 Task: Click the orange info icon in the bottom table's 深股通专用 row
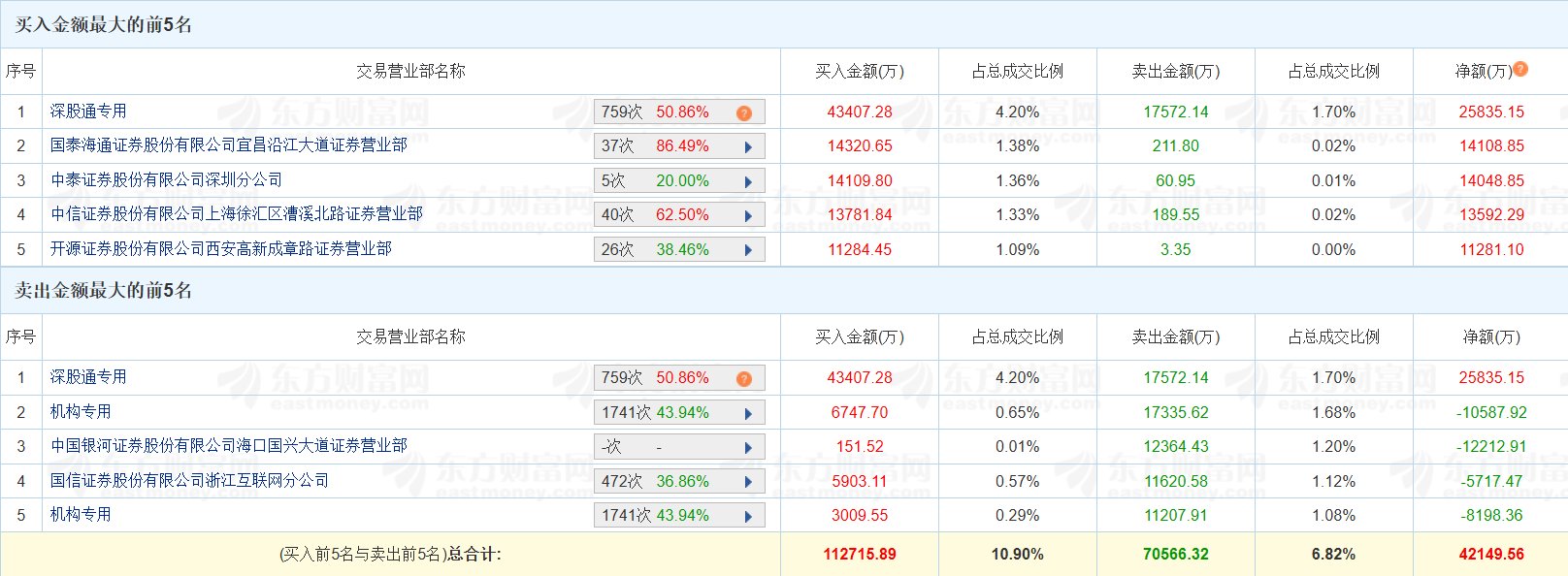(744, 379)
